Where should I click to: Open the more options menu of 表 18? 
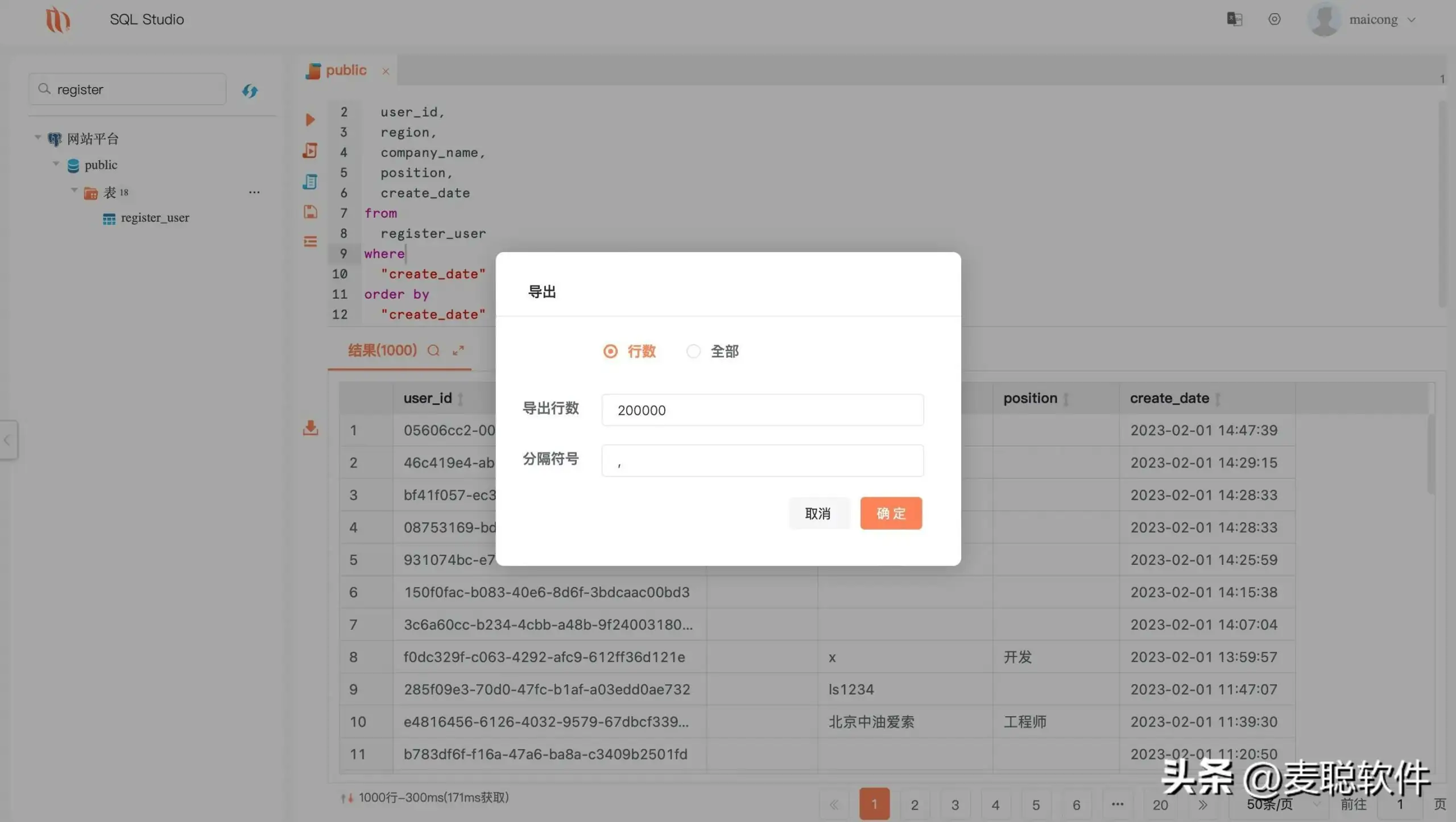coord(254,192)
